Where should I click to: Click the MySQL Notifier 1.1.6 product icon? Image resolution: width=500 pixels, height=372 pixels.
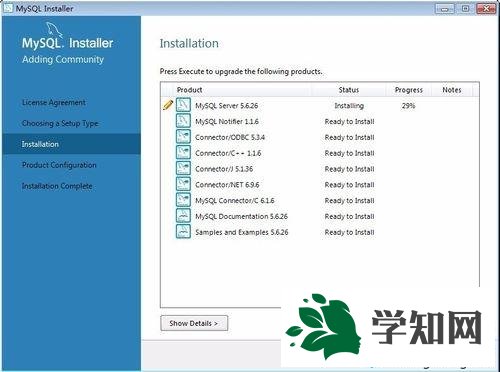[x=183, y=121]
